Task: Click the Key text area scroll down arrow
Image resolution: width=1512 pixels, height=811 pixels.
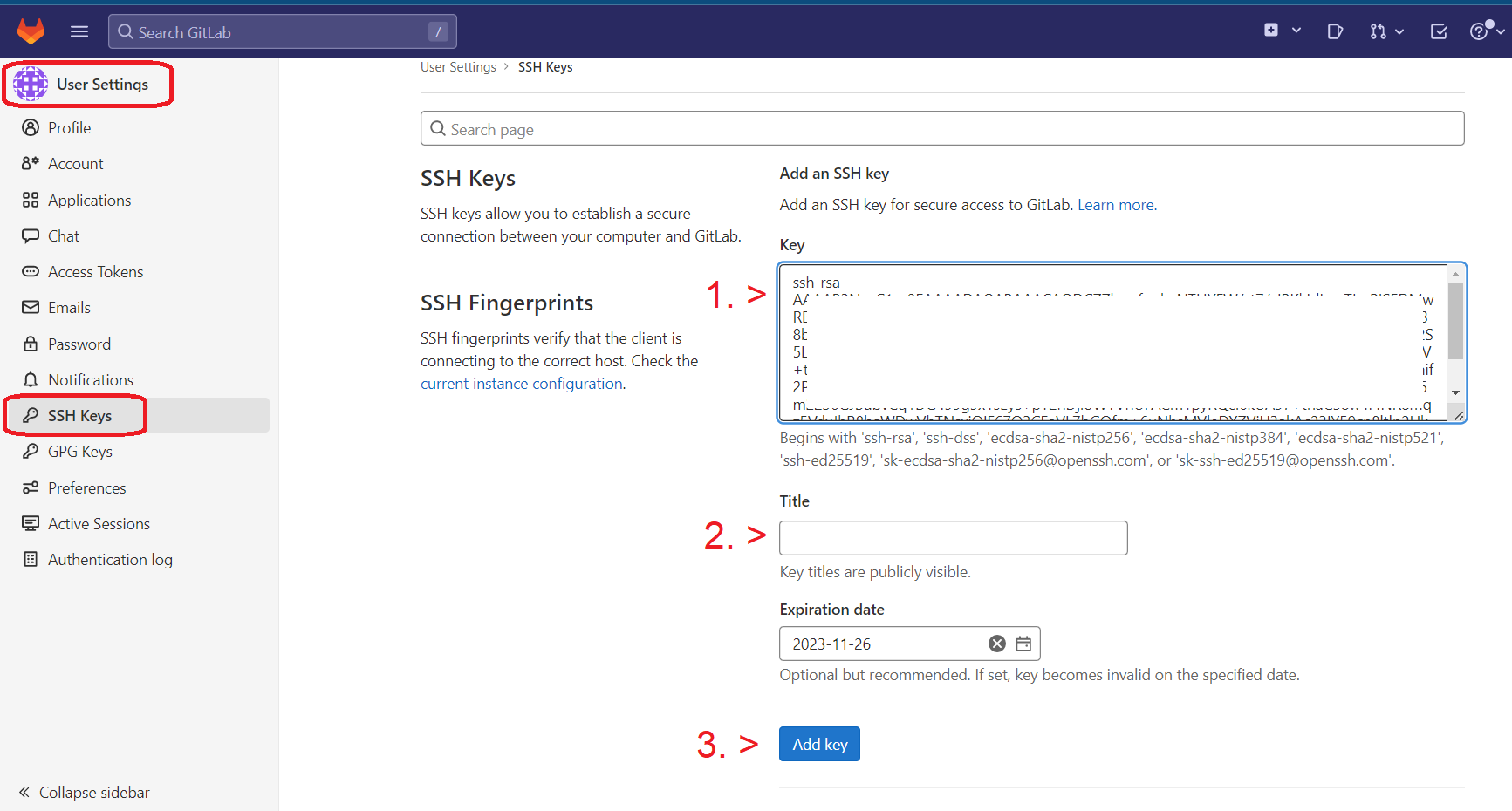Action: (1455, 392)
